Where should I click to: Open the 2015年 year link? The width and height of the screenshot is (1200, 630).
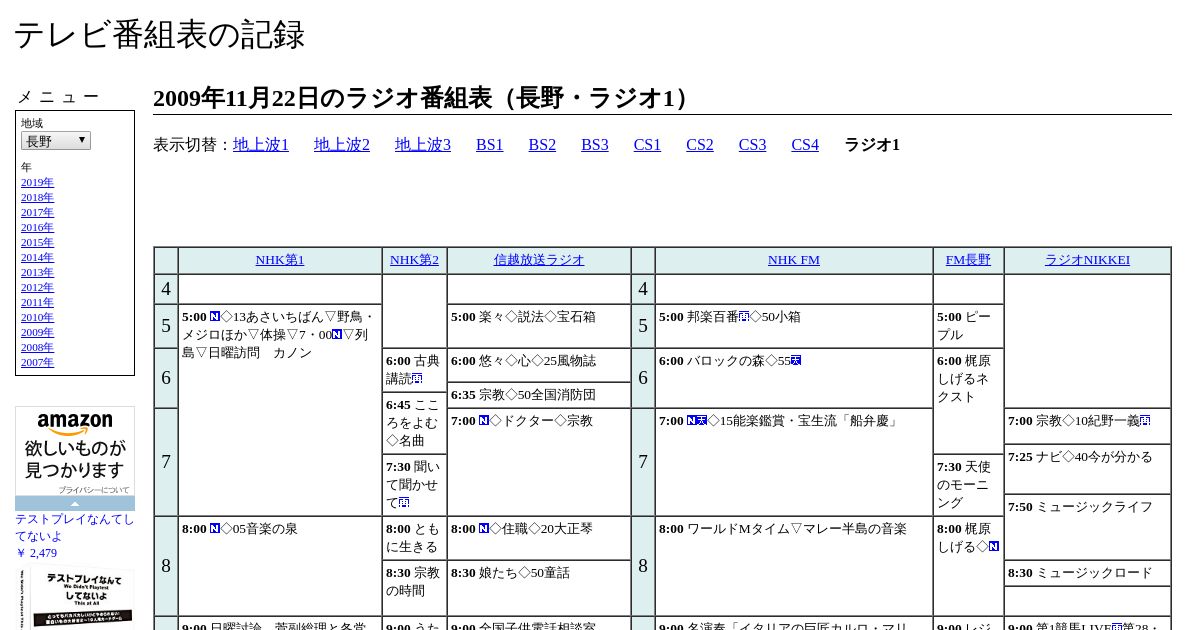tap(37, 242)
